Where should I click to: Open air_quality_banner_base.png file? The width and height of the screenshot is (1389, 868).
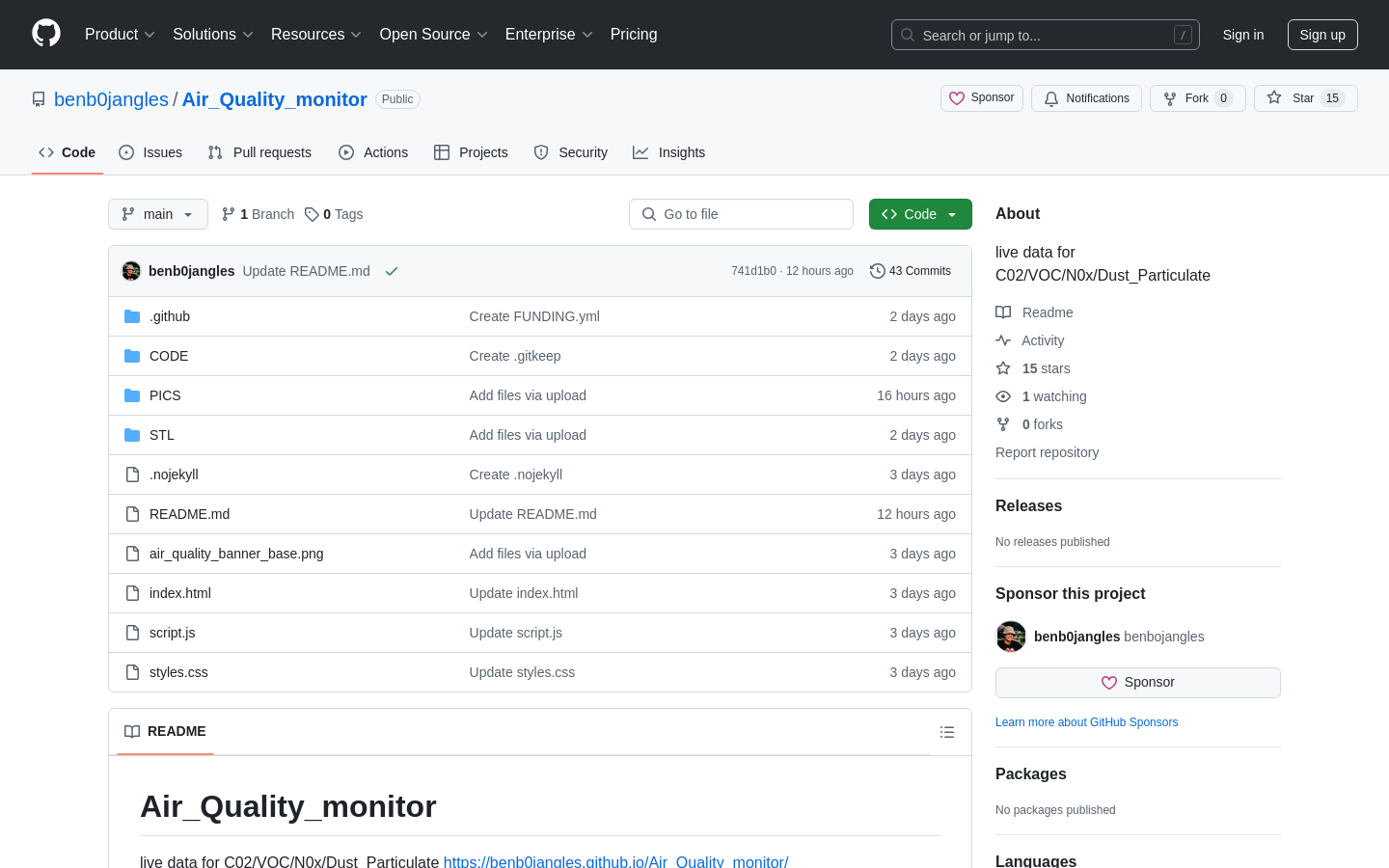pyautogui.click(x=236, y=554)
